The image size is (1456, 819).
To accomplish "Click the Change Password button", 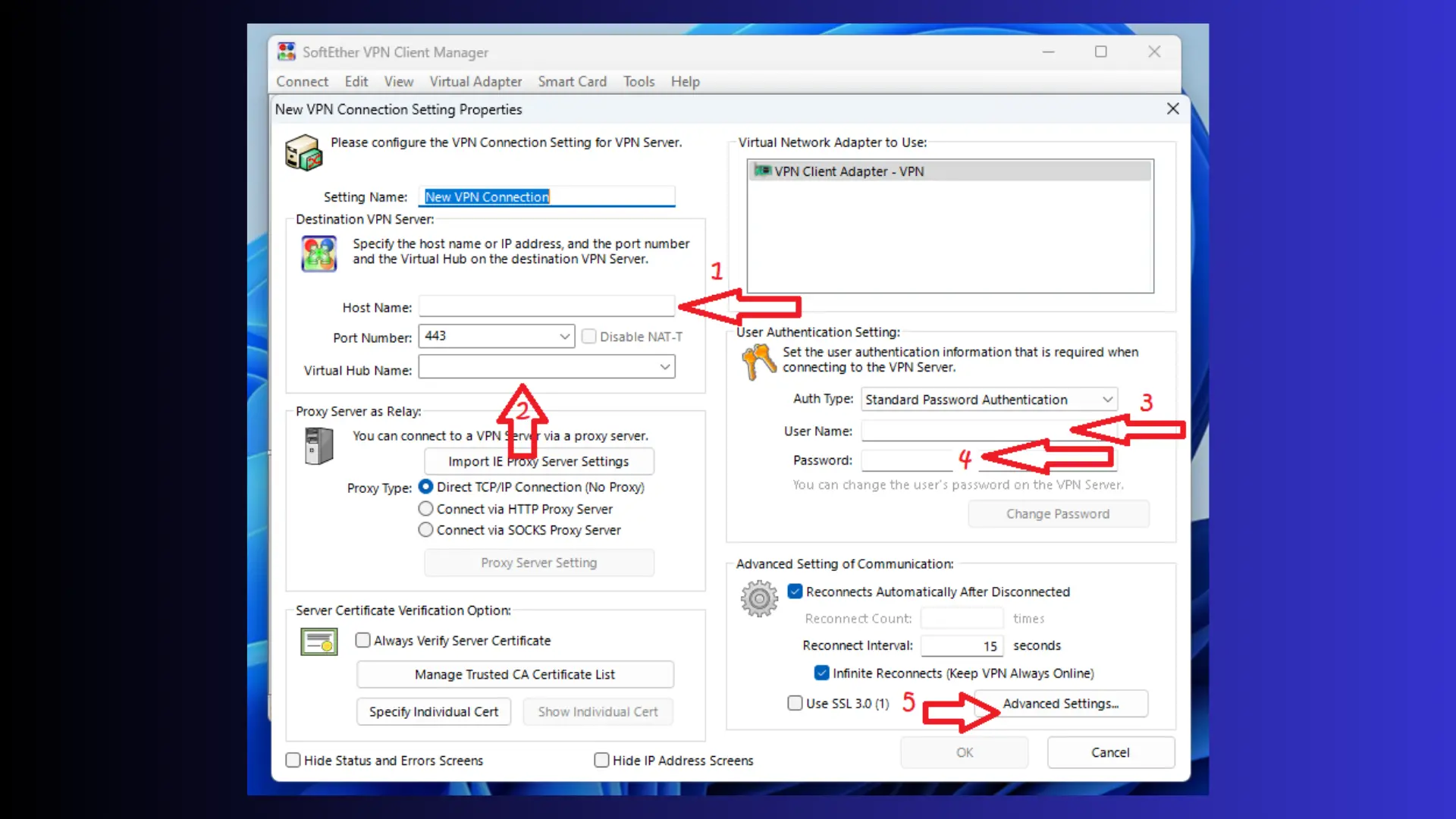I will pos(1058,513).
